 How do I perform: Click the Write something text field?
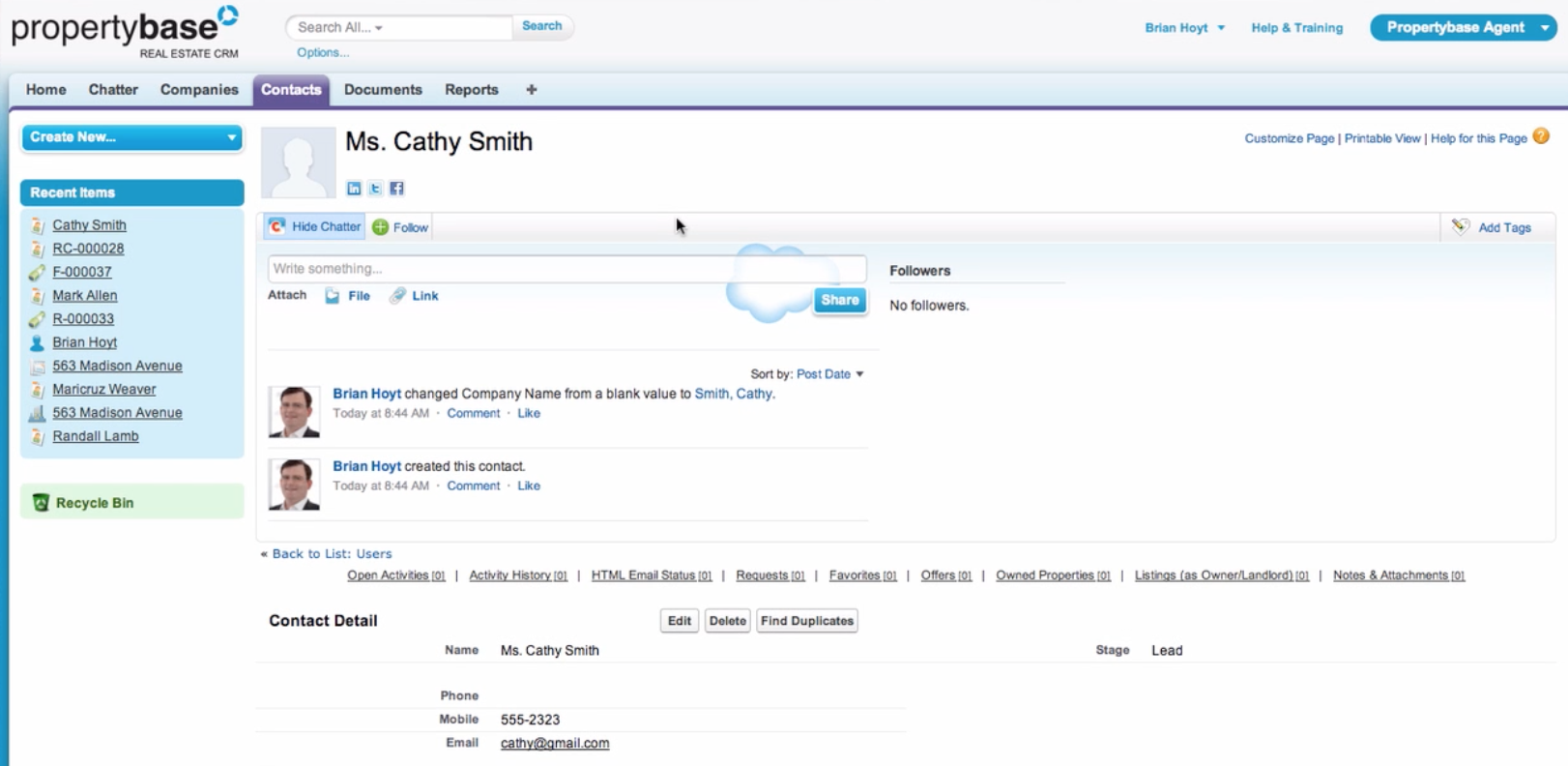pyautogui.click(x=566, y=269)
